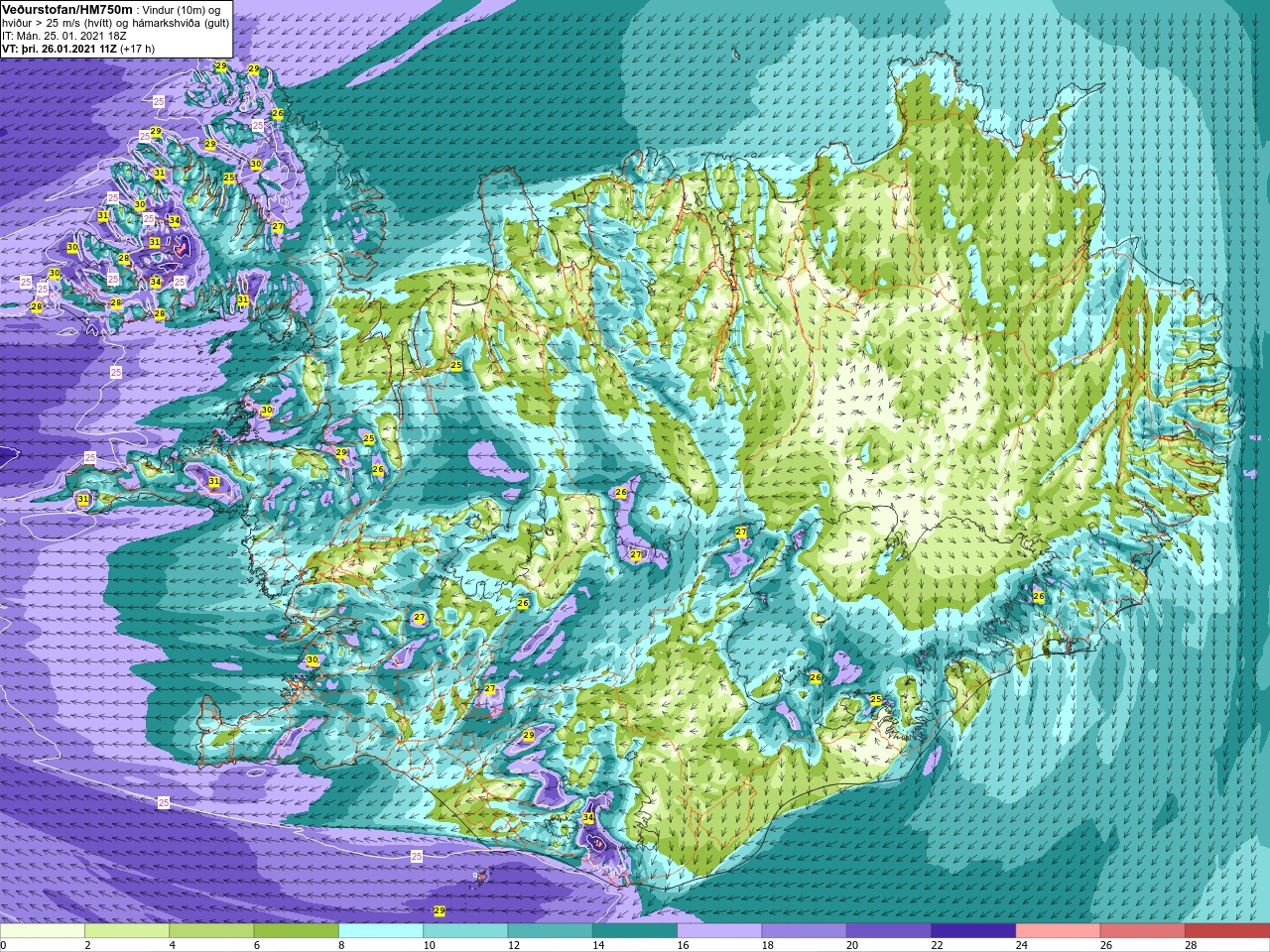Image resolution: width=1270 pixels, height=952 pixels.
Task: Click the legend scale number 4
Action: tap(173, 945)
